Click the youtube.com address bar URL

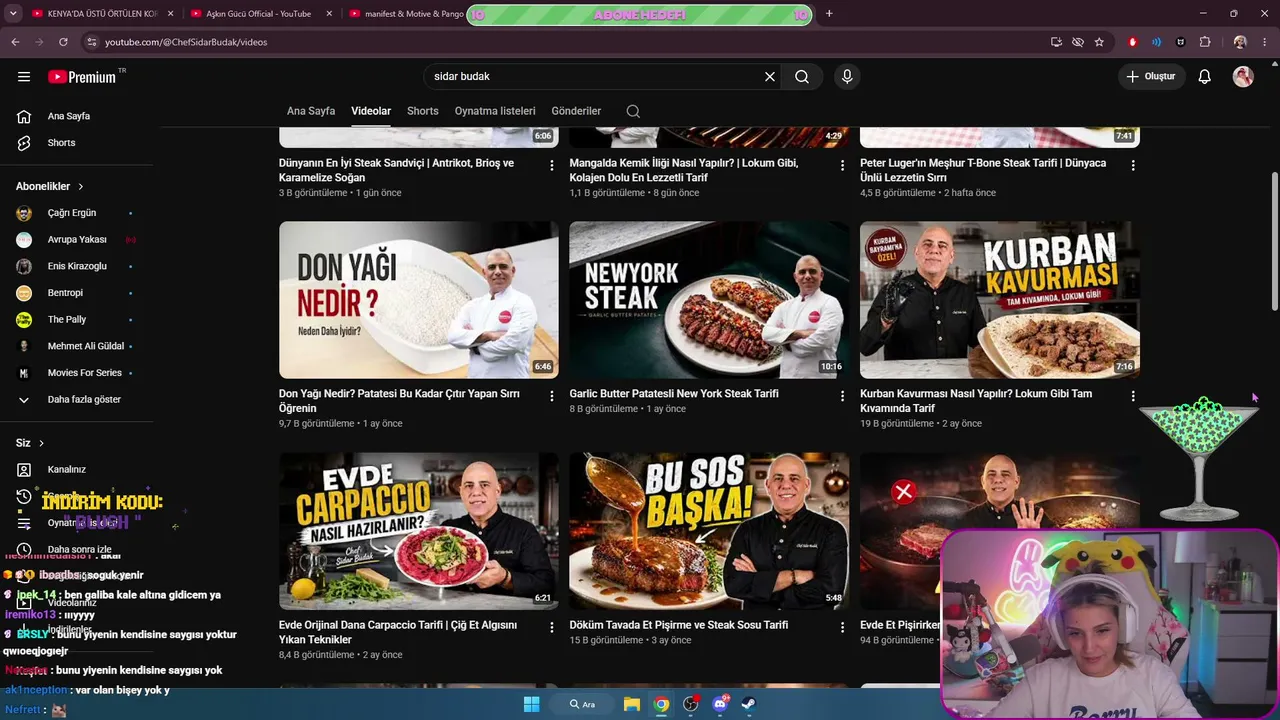186,42
